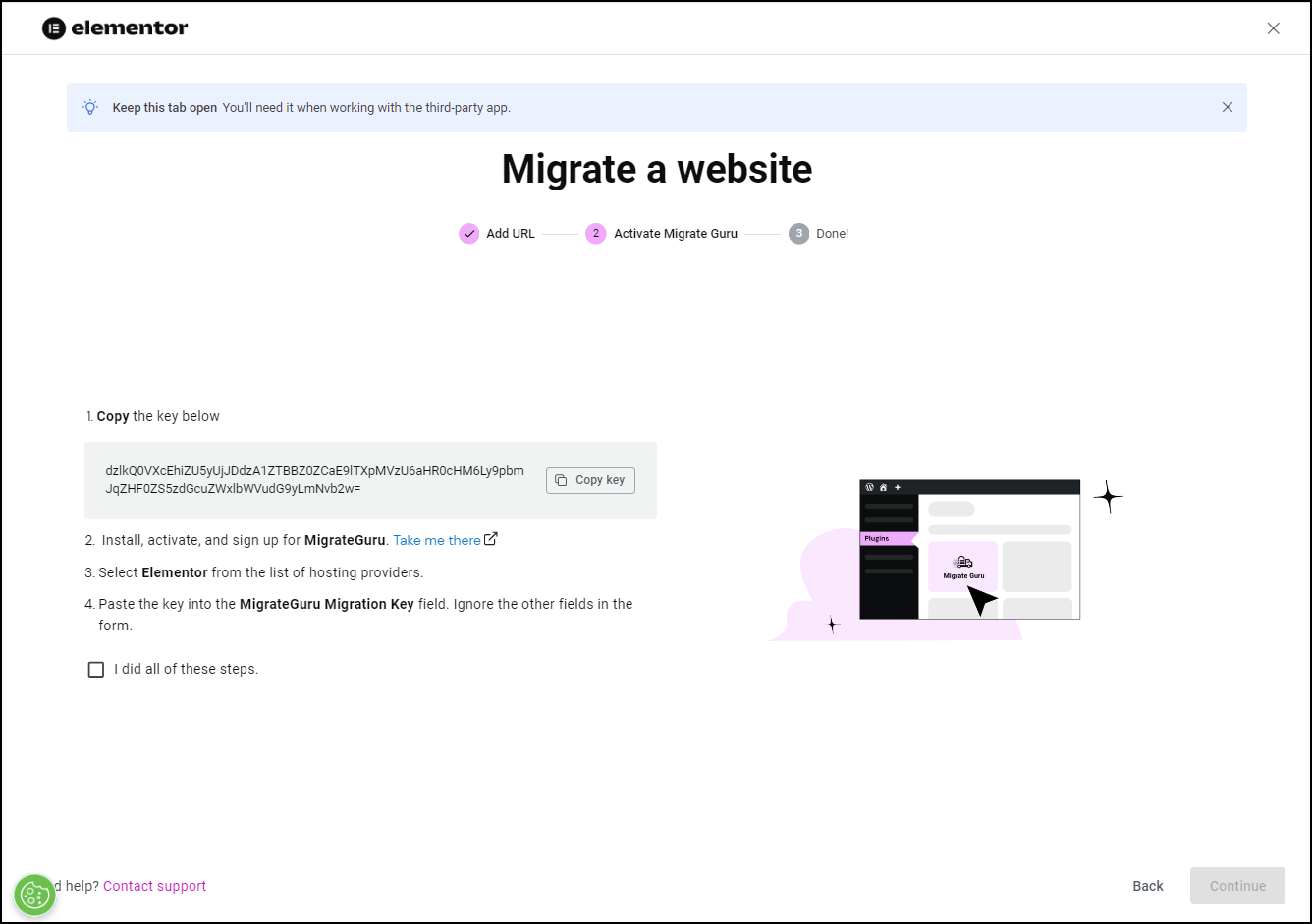Screen dimensions: 1312x924
Task: Select step 3 Done! indicator
Action: [x=799, y=234]
